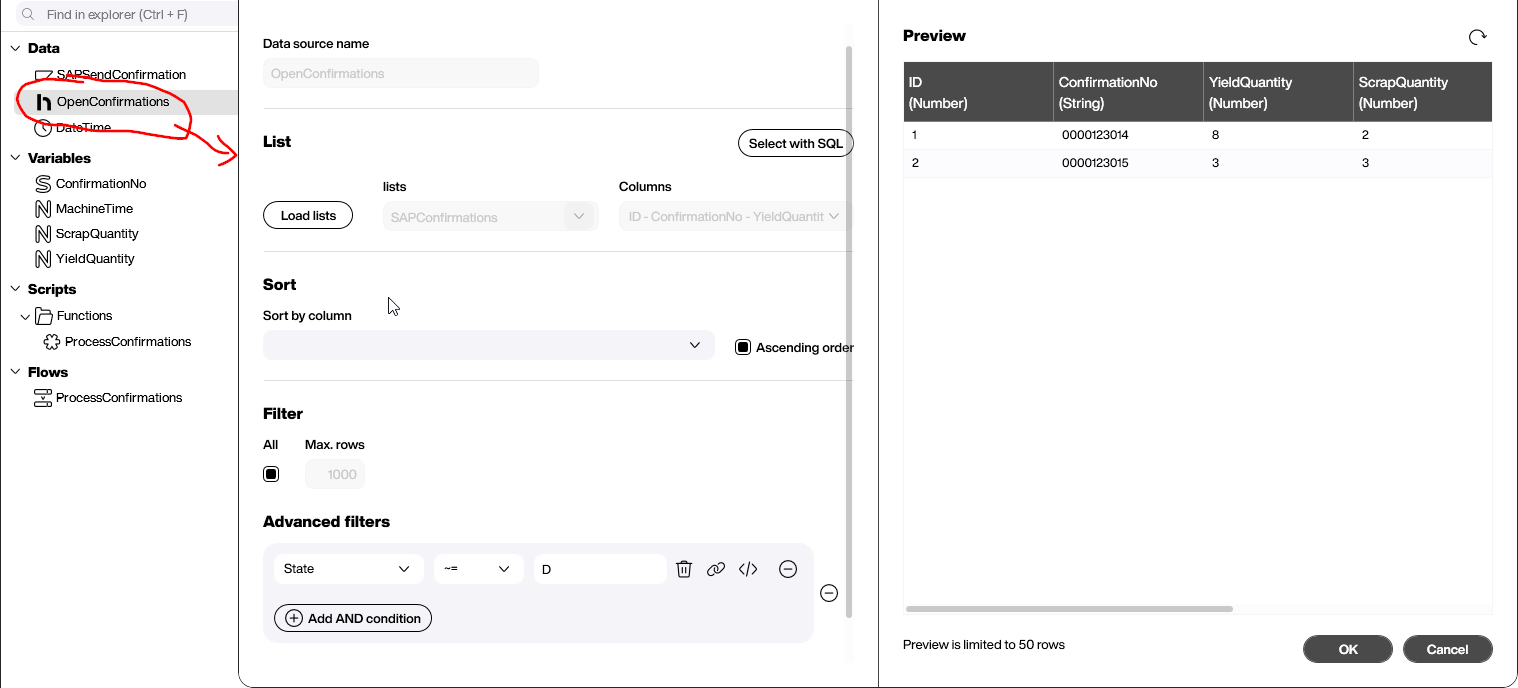Toggle the All checkbox under Filter

tap(271, 473)
